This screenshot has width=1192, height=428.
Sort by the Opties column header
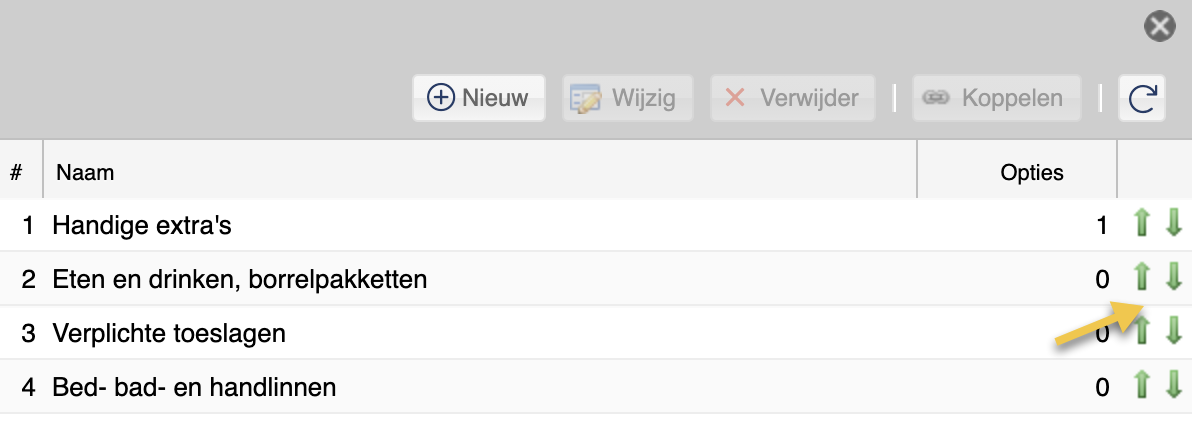[x=1017, y=172]
